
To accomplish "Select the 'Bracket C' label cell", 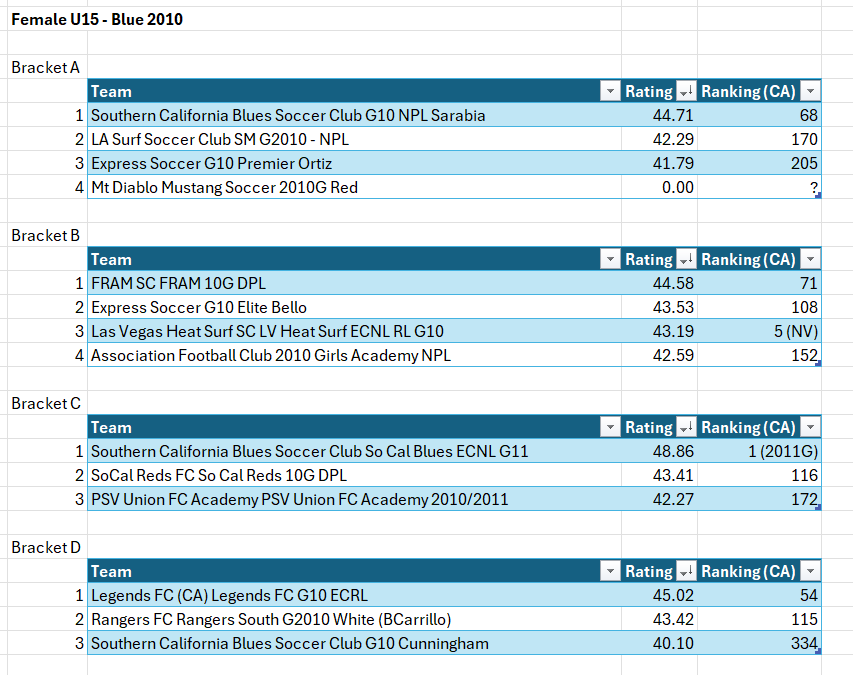I will [46, 403].
